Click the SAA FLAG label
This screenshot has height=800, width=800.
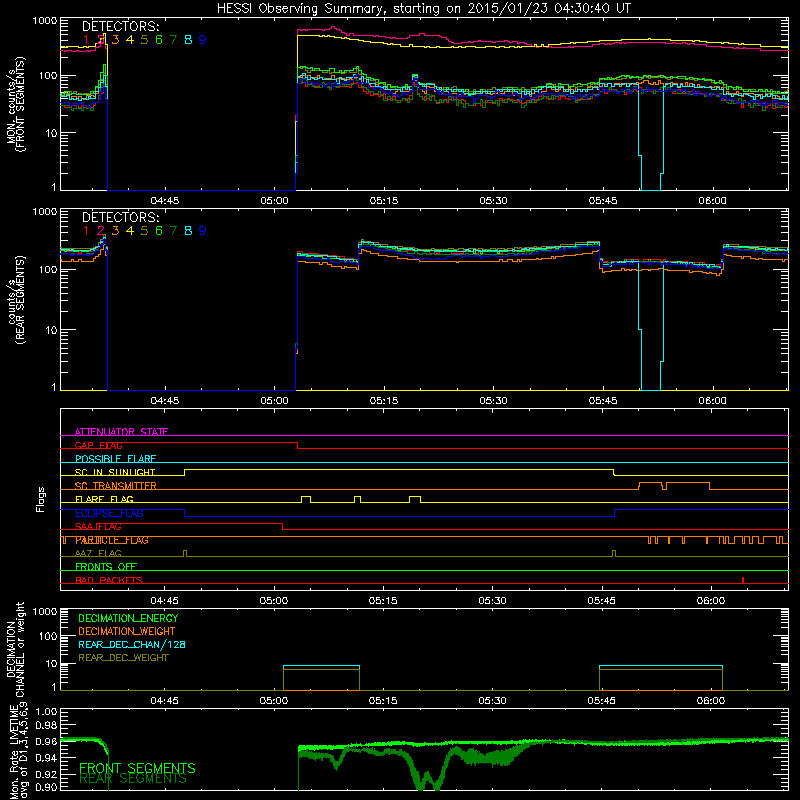coord(98,526)
